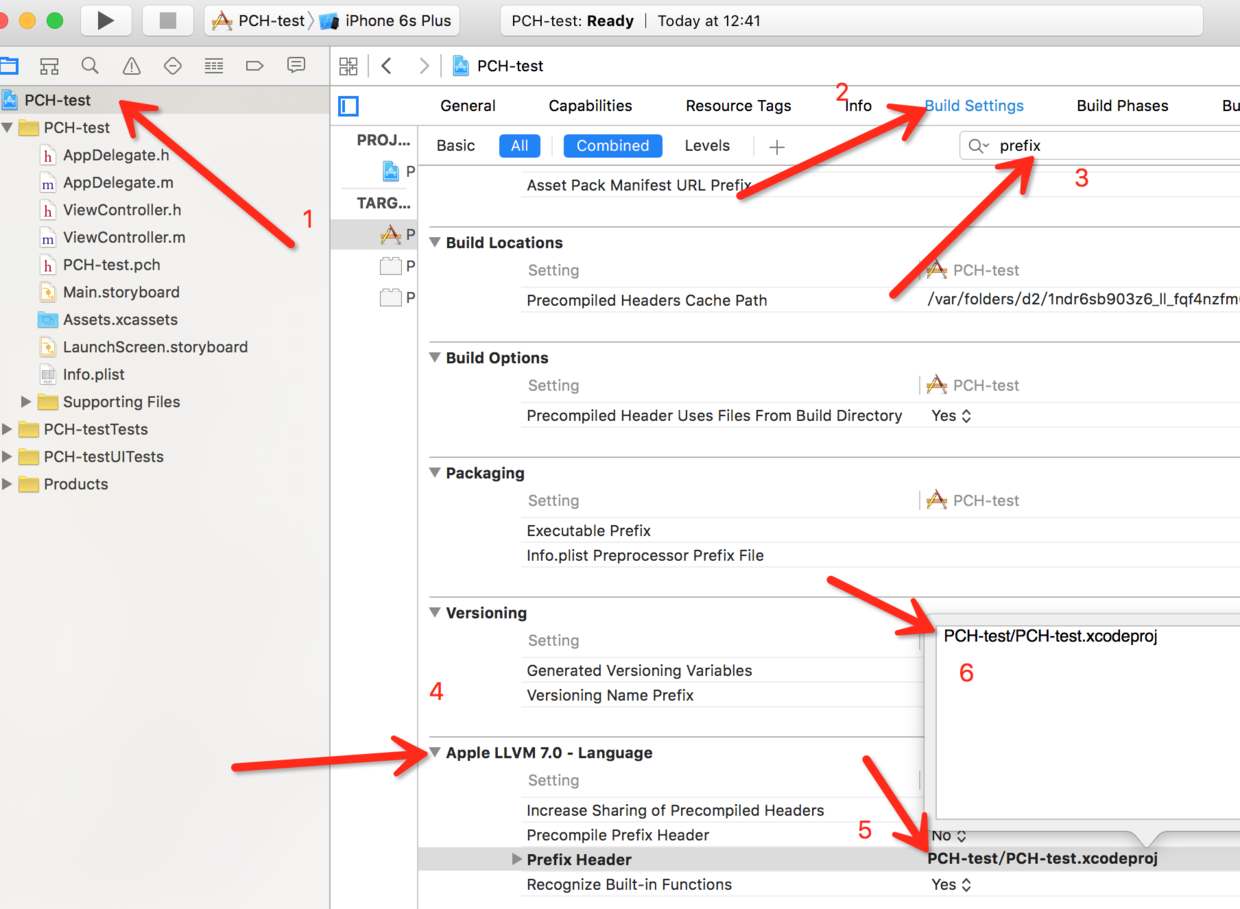Switch to the Build Settings tab
The image size is (1240, 909).
click(974, 106)
